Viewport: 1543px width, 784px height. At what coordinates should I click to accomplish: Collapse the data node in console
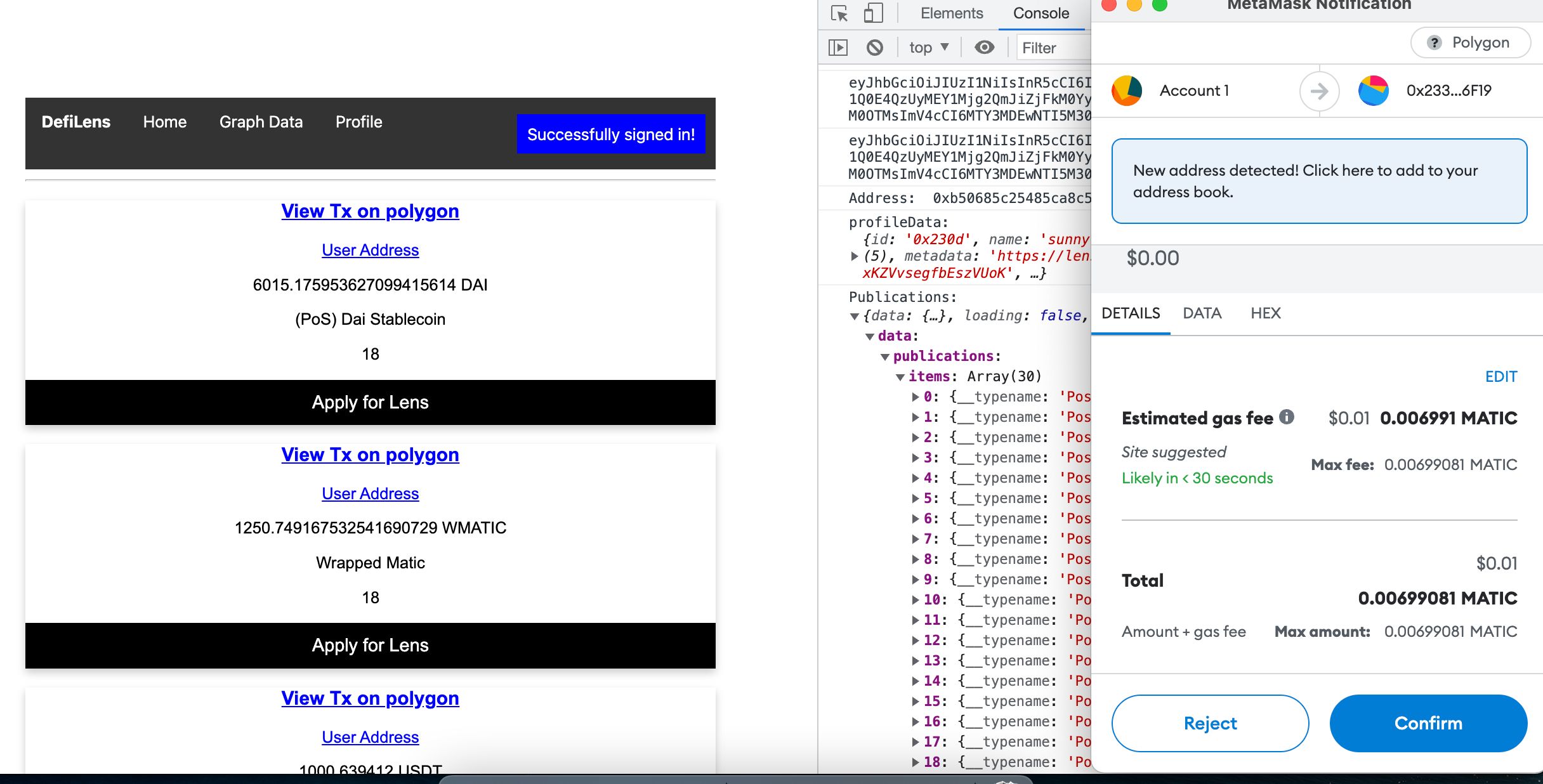pyautogui.click(x=870, y=336)
